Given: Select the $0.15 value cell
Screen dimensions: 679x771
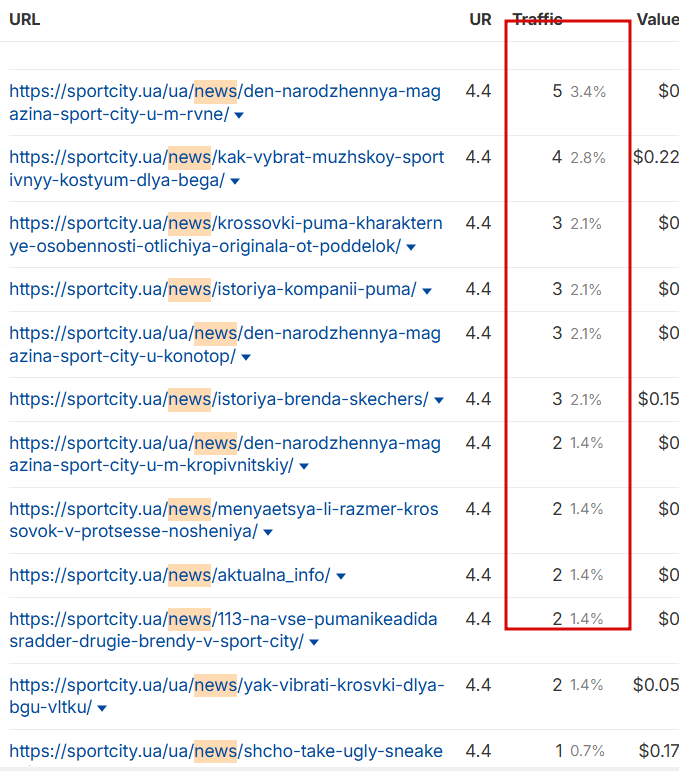Looking at the screenshot, I should 658,399.
